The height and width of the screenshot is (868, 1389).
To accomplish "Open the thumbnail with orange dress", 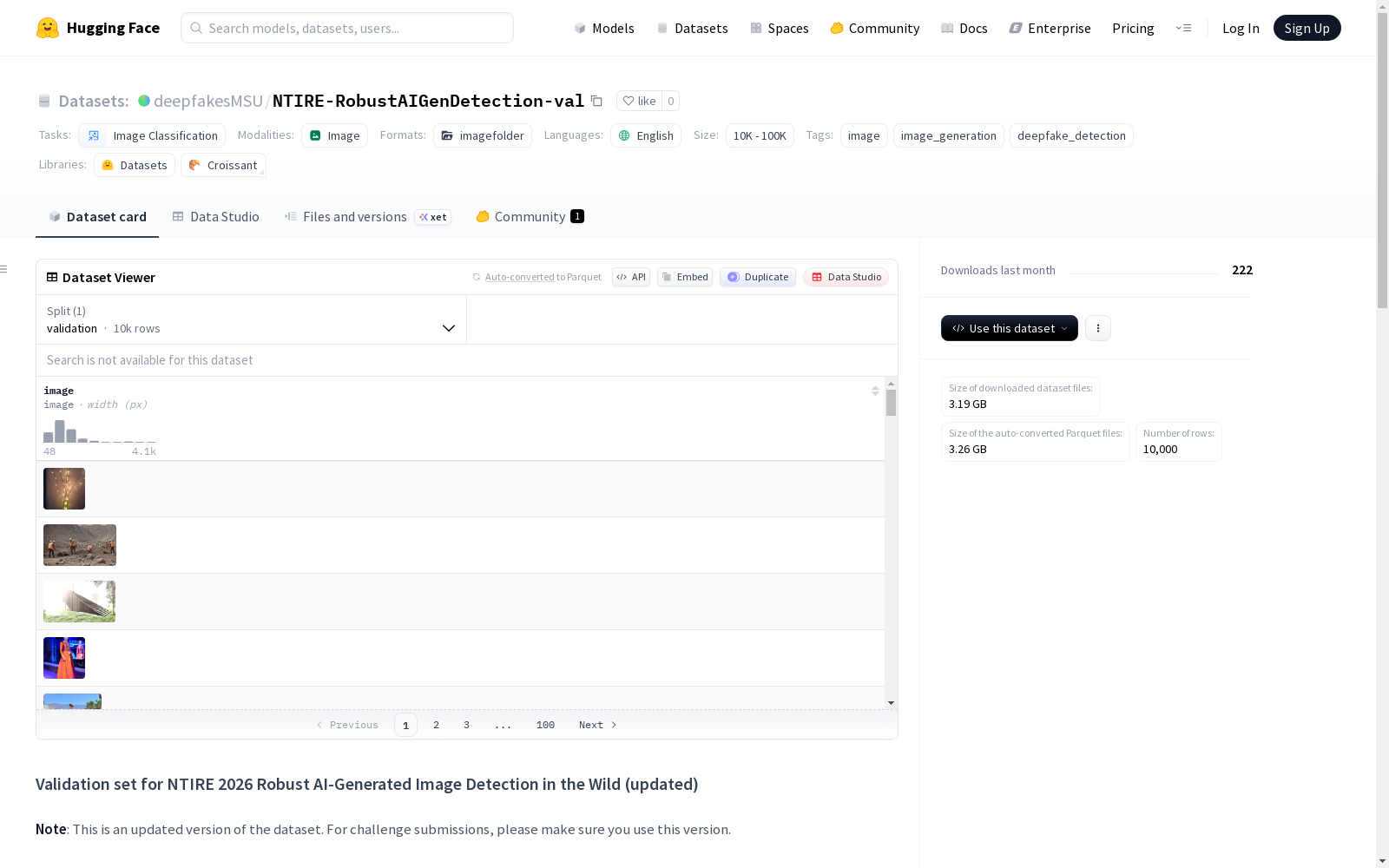I will (64, 658).
